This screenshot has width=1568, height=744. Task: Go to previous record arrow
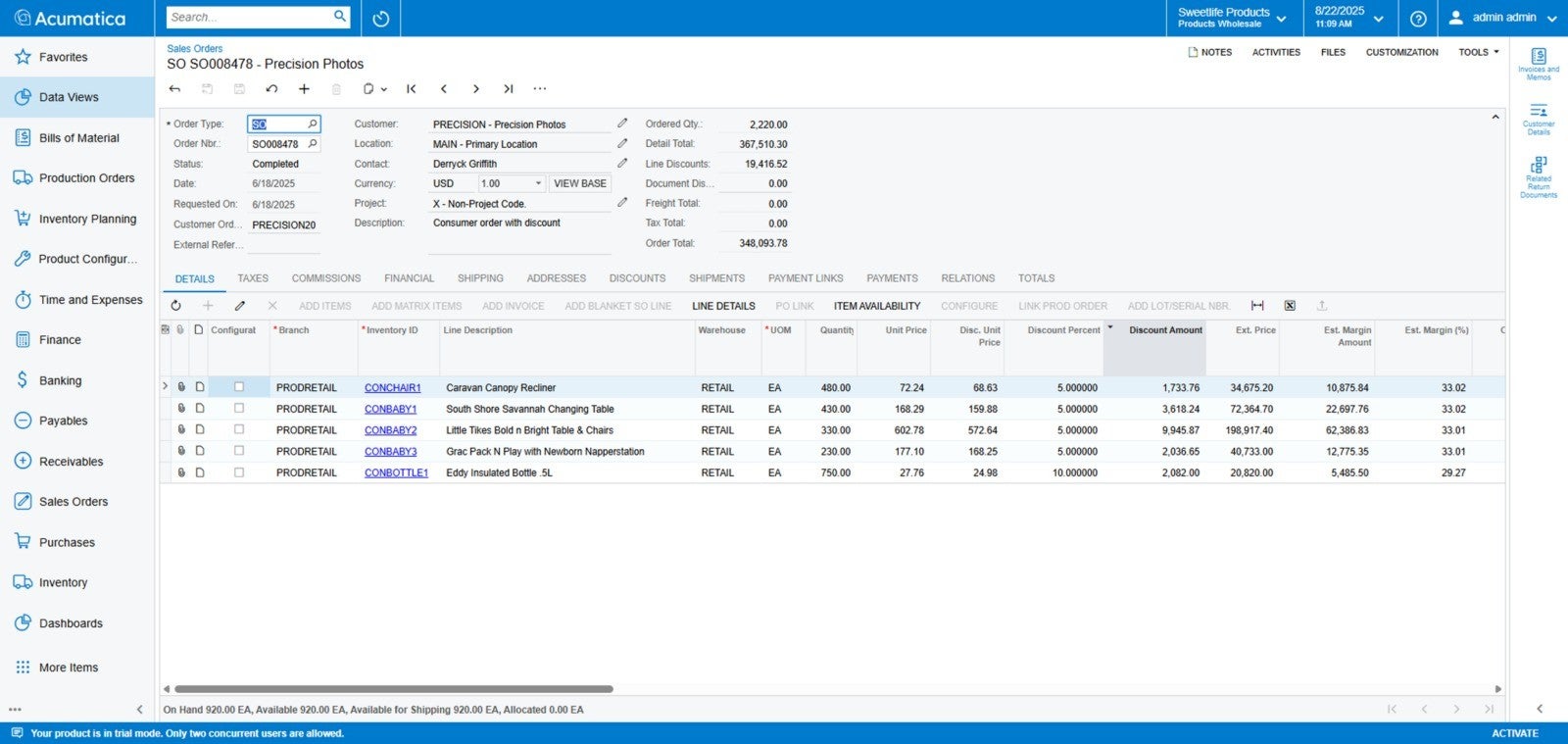(x=444, y=89)
